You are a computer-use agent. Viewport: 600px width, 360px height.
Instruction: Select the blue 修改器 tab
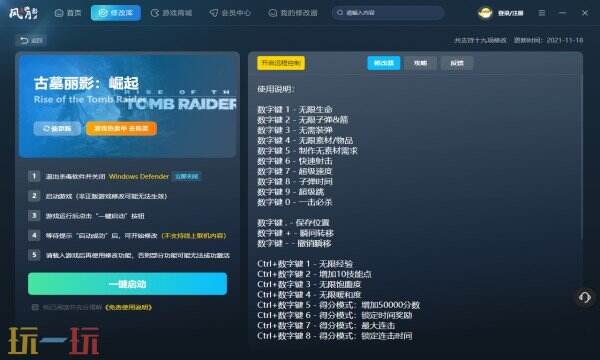pyautogui.click(x=384, y=63)
